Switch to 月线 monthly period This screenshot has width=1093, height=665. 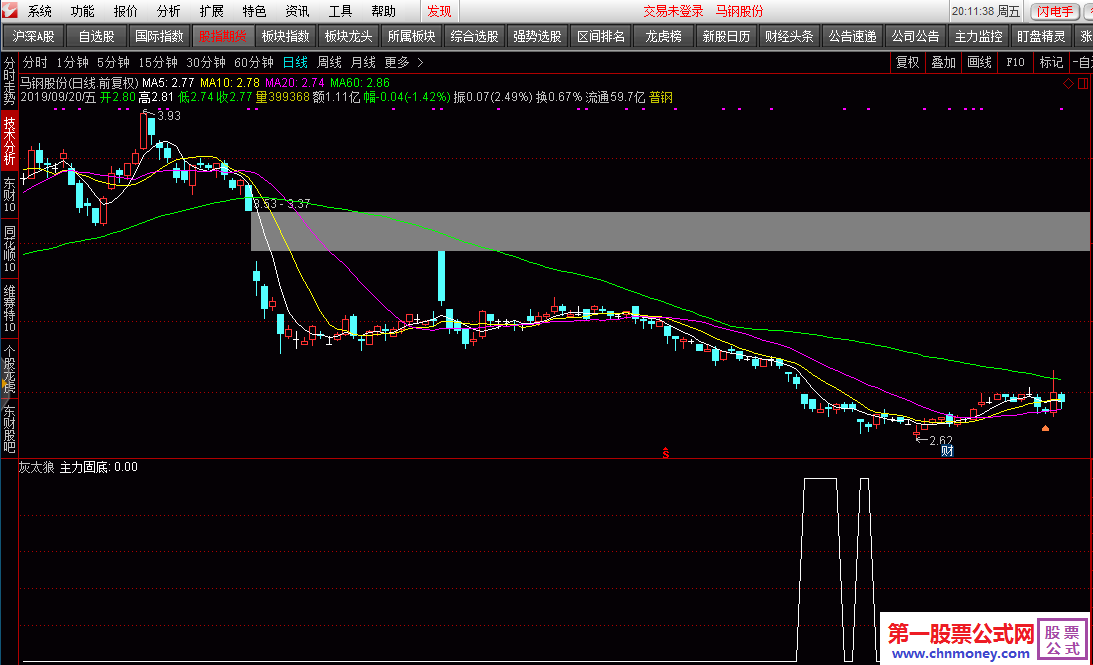click(x=362, y=62)
